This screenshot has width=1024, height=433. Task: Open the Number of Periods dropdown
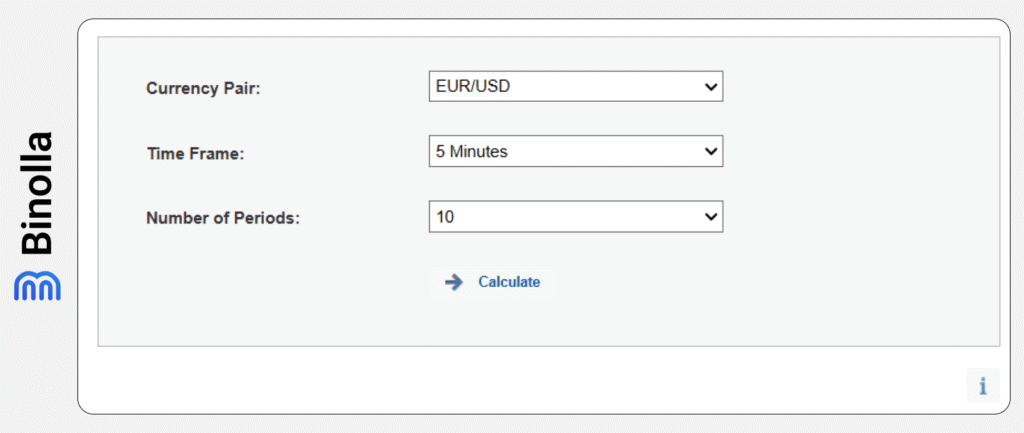point(575,216)
